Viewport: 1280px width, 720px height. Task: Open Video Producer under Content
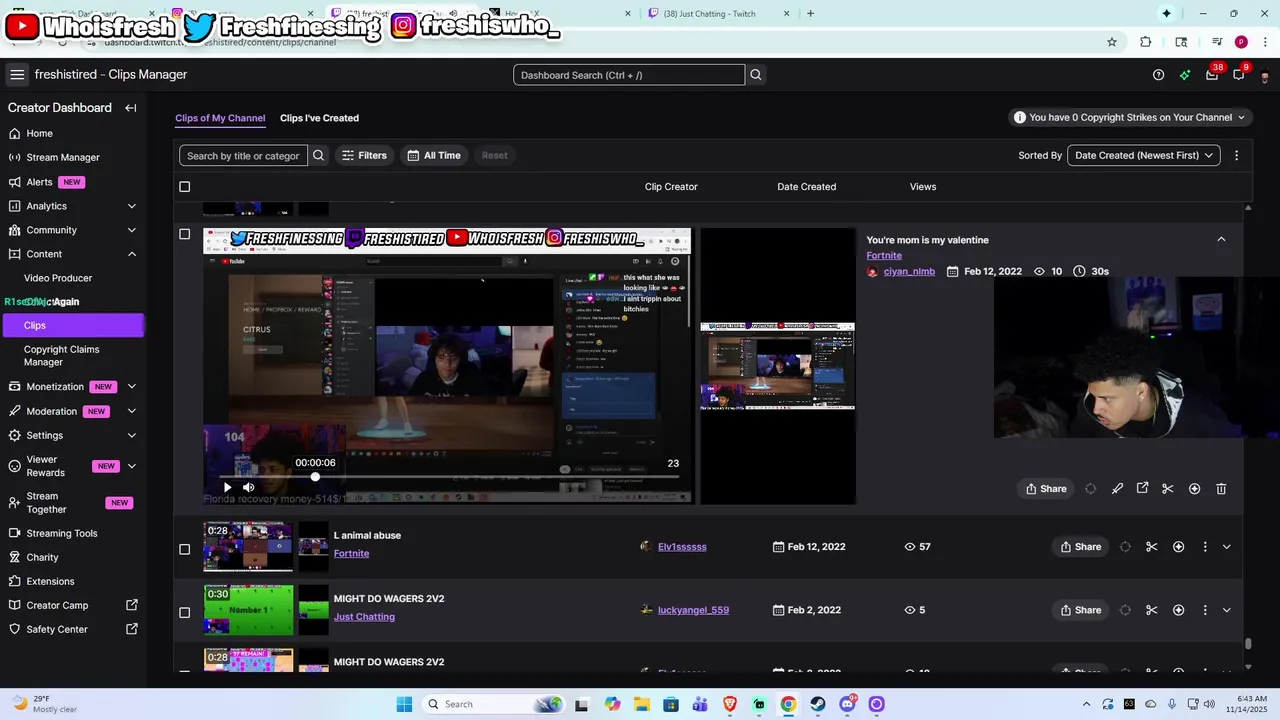point(58,278)
